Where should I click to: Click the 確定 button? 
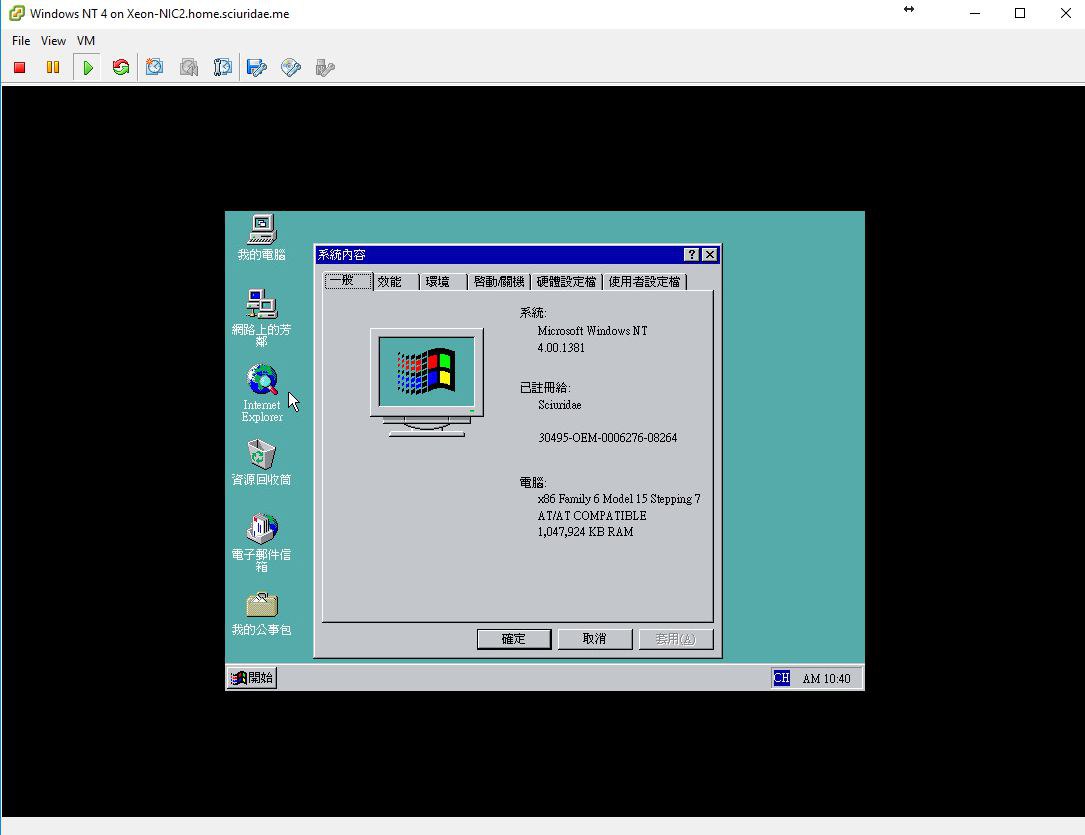pos(514,639)
